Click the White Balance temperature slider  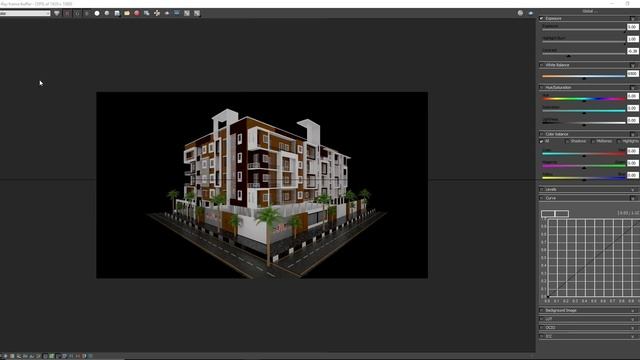[584, 76]
